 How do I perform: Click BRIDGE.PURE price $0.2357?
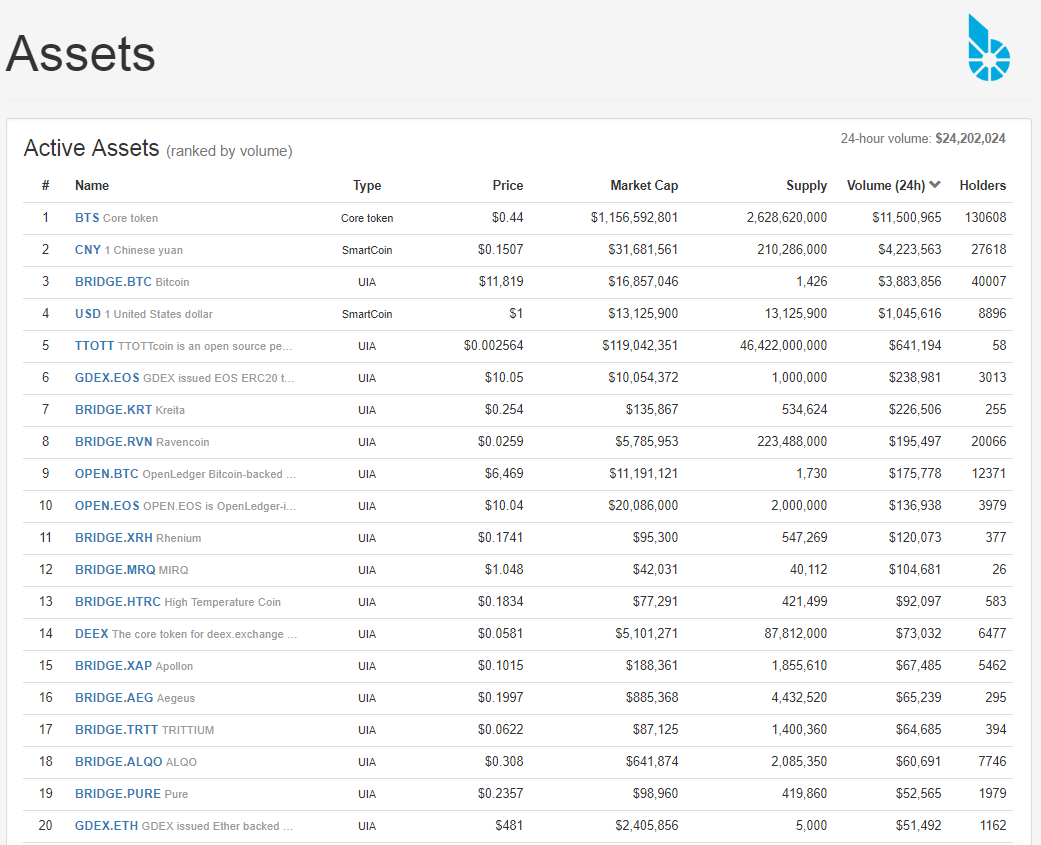tap(500, 794)
